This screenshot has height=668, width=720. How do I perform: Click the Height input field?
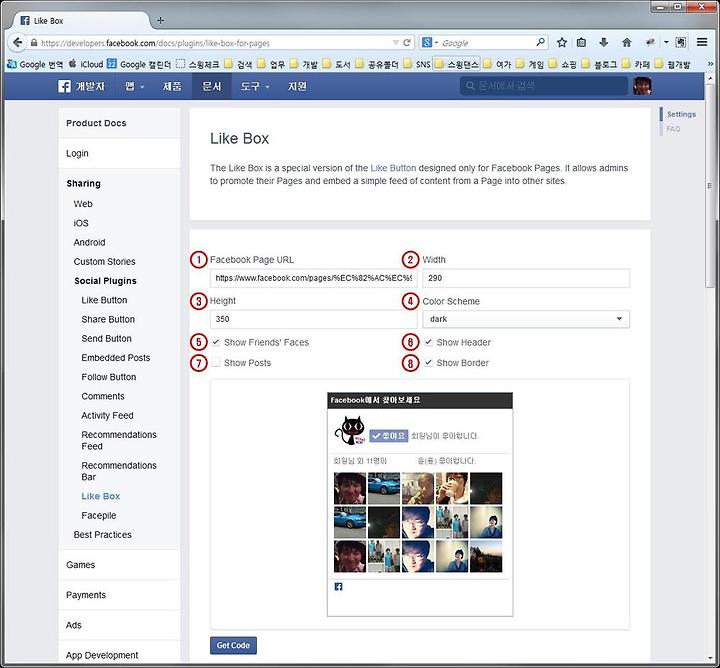[x=314, y=319]
